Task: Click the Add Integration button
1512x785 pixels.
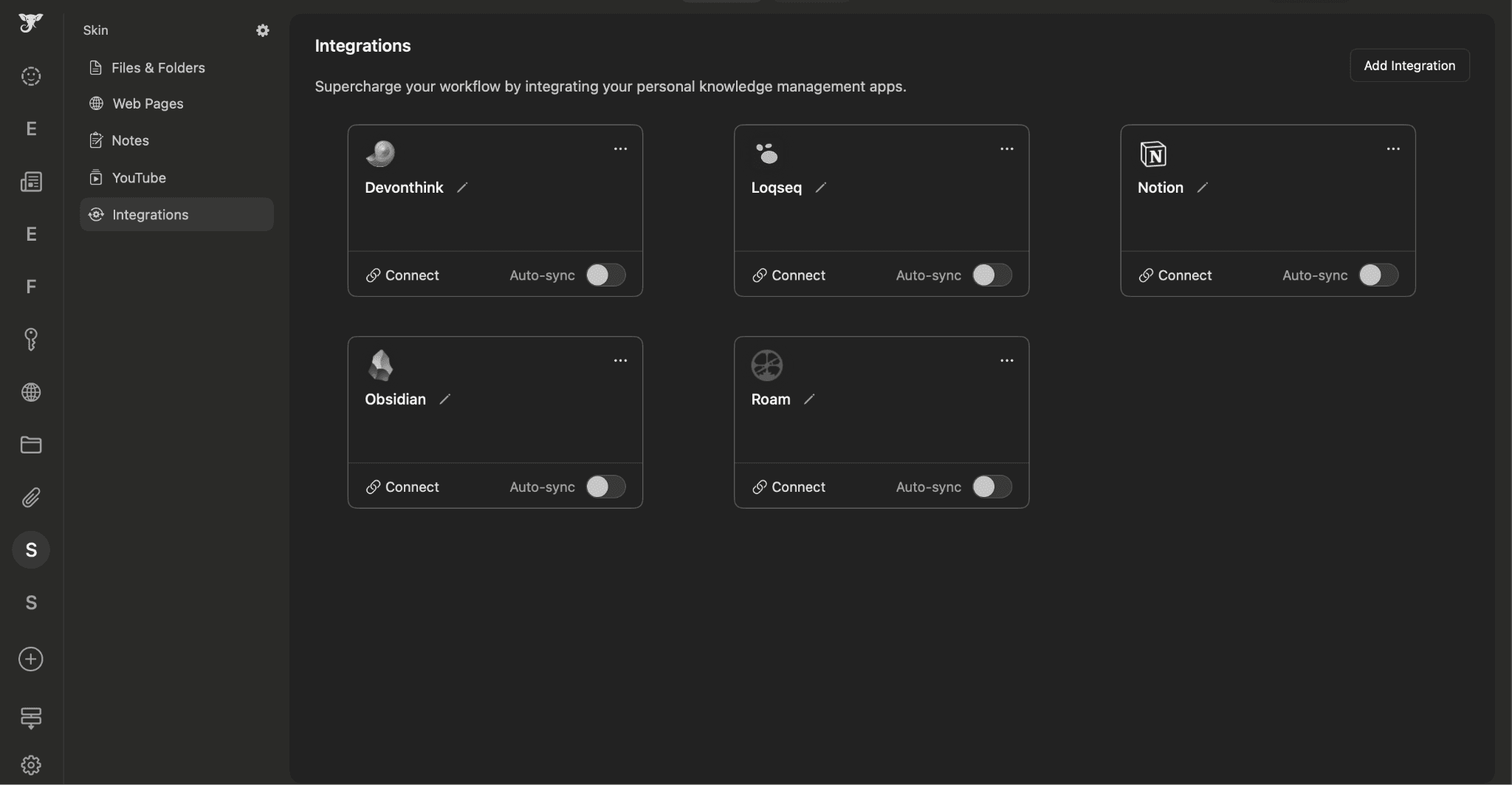Action: pyautogui.click(x=1409, y=65)
